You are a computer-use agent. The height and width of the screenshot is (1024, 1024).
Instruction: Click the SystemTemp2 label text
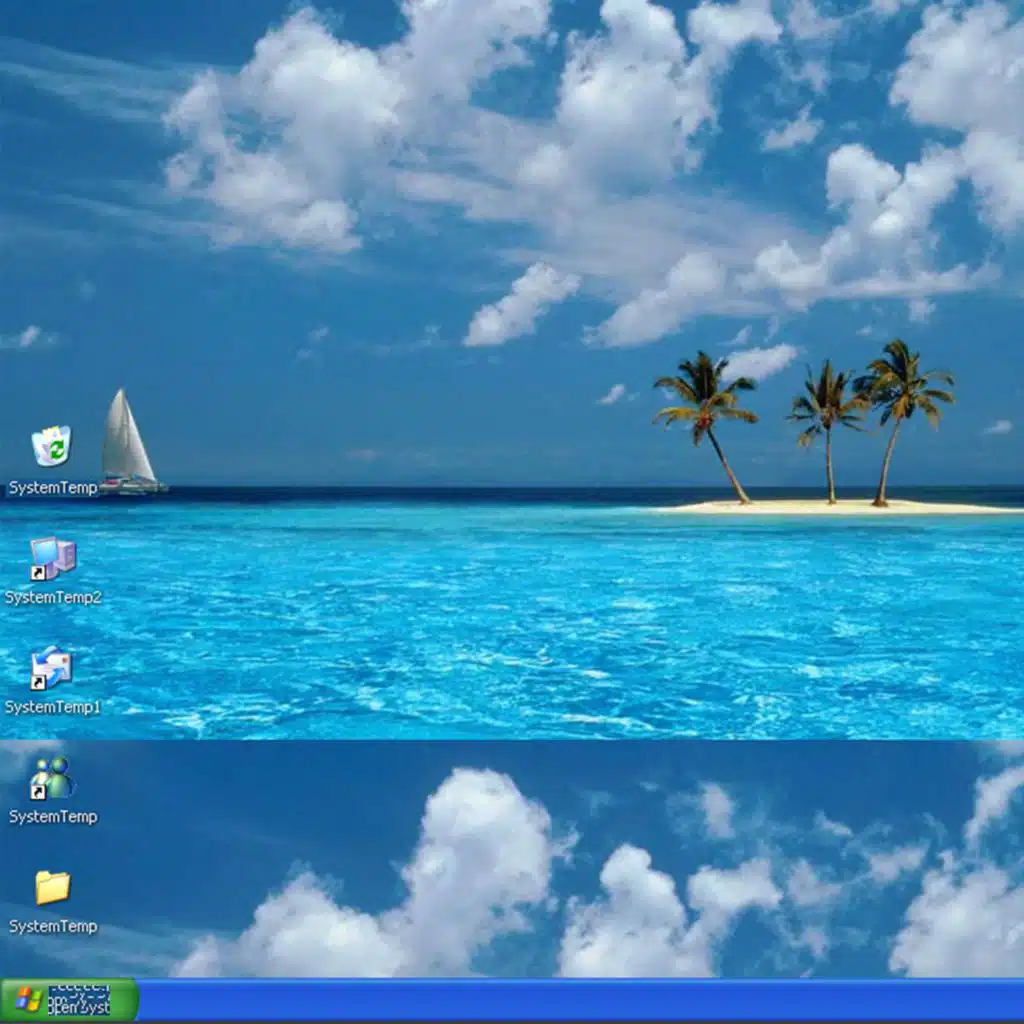click(53, 597)
